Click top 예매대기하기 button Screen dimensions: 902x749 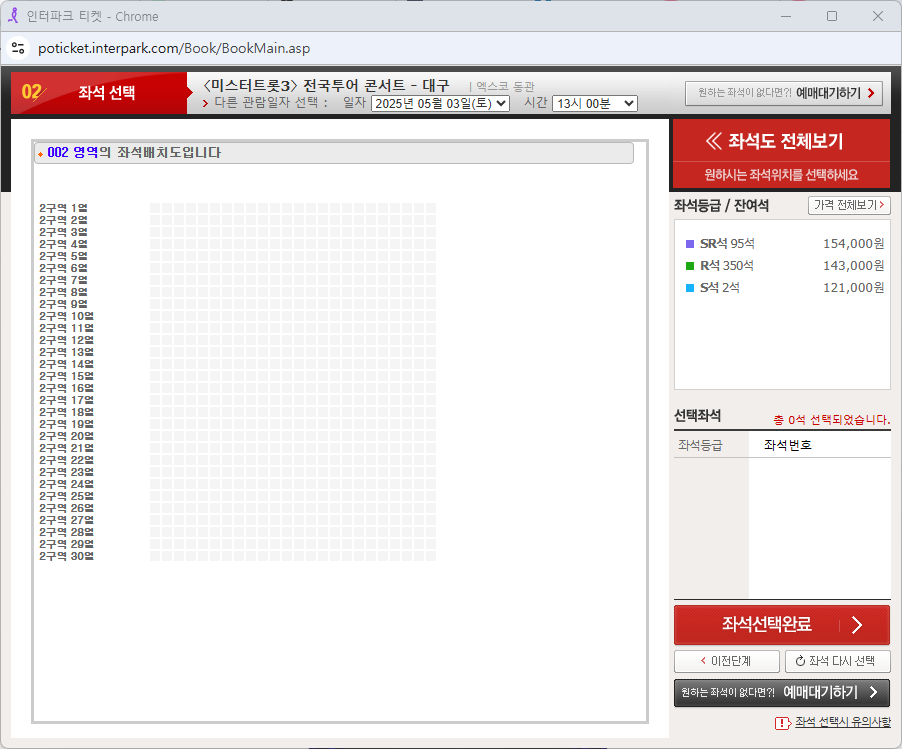coord(783,93)
